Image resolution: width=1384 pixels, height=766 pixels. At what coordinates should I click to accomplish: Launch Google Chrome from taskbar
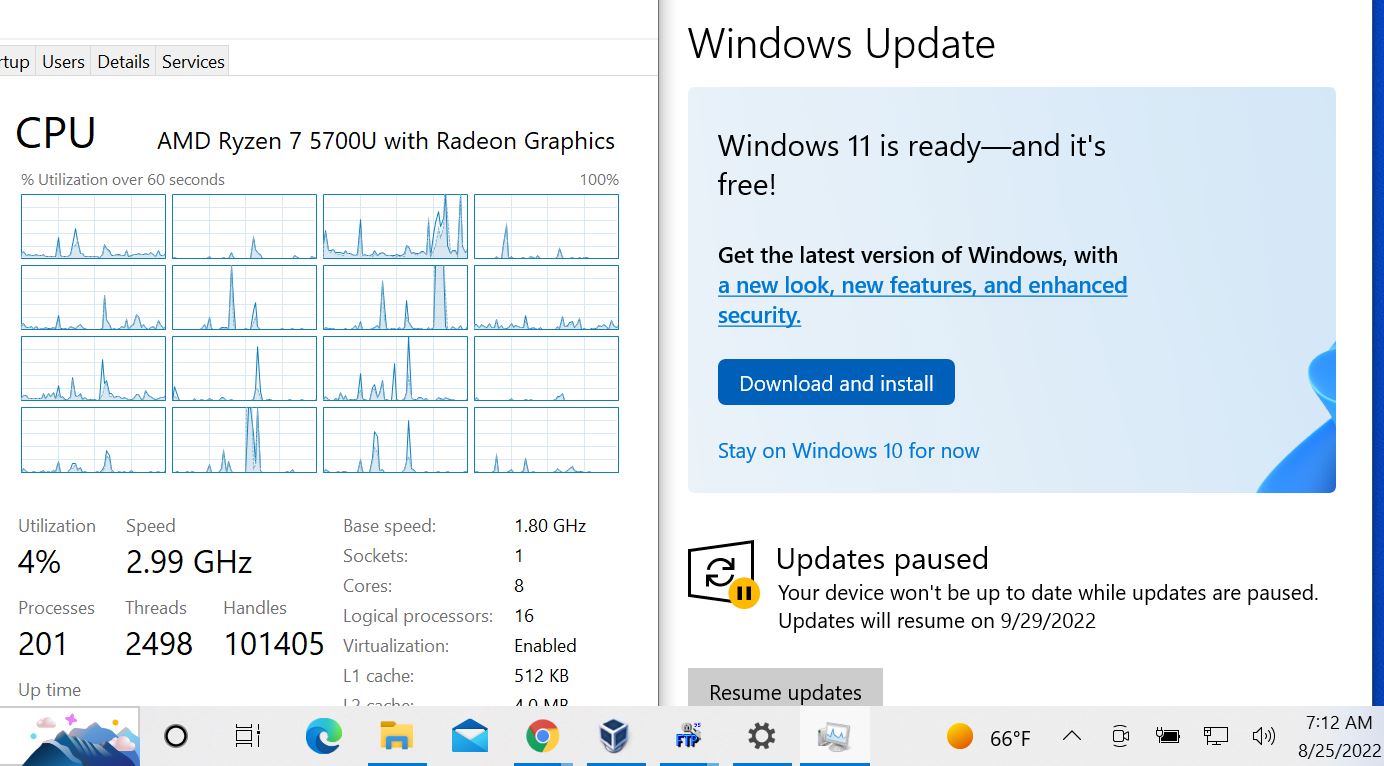coord(542,737)
